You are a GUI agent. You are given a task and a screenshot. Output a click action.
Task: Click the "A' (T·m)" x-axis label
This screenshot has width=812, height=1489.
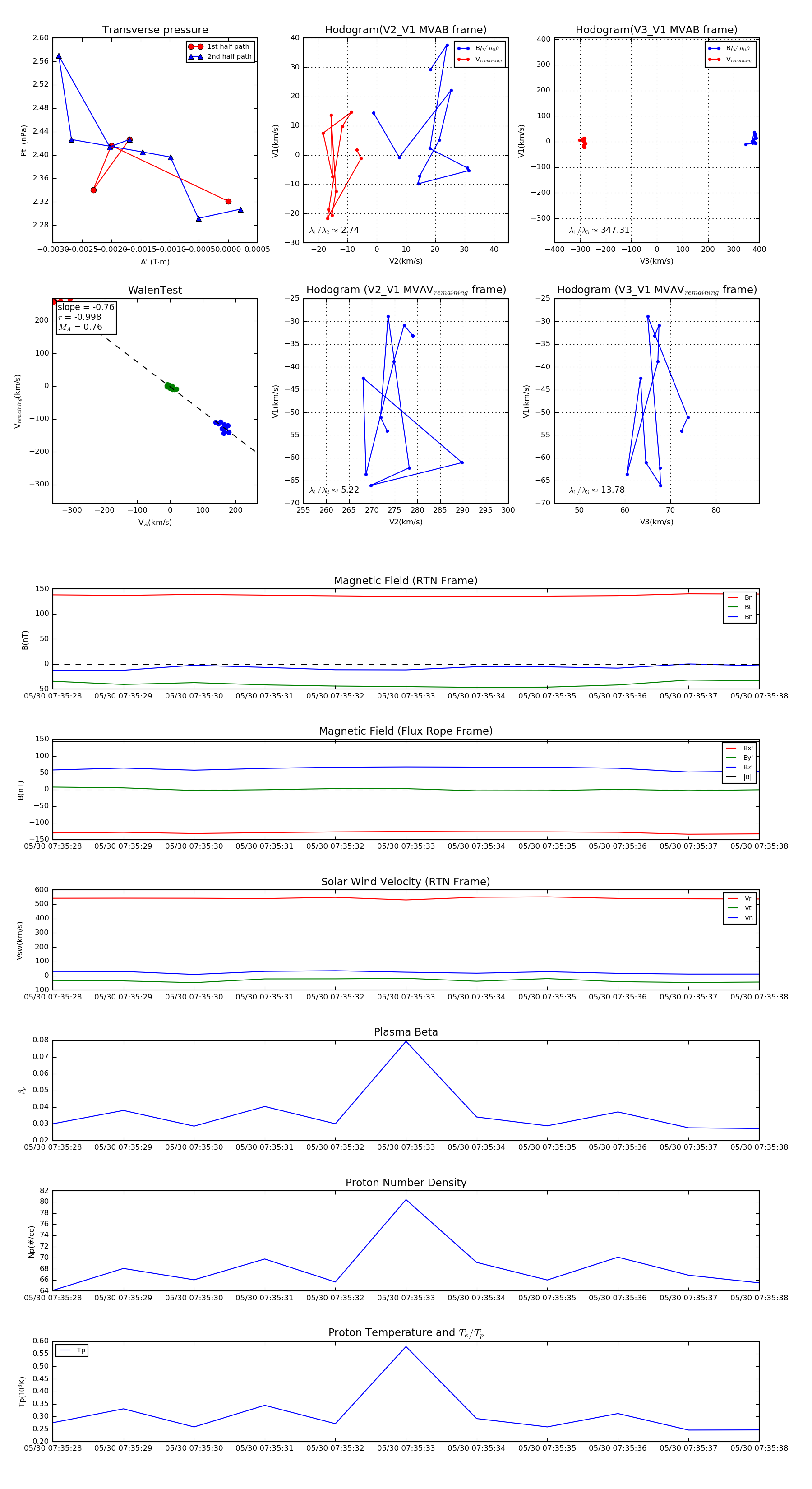(155, 262)
